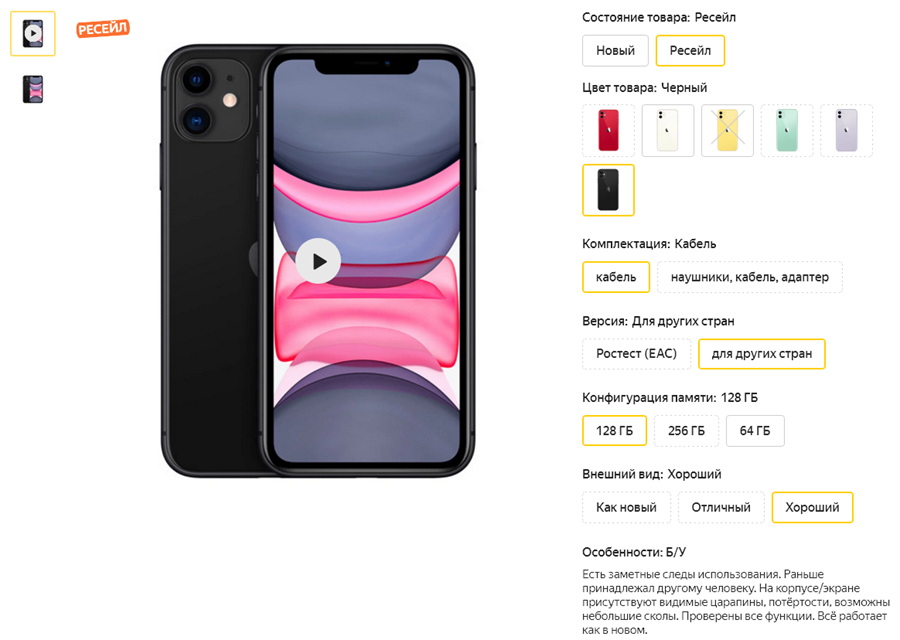The height and width of the screenshot is (640, 900).
Task: Select the black iPhone color
Action: tap(608, 190)
